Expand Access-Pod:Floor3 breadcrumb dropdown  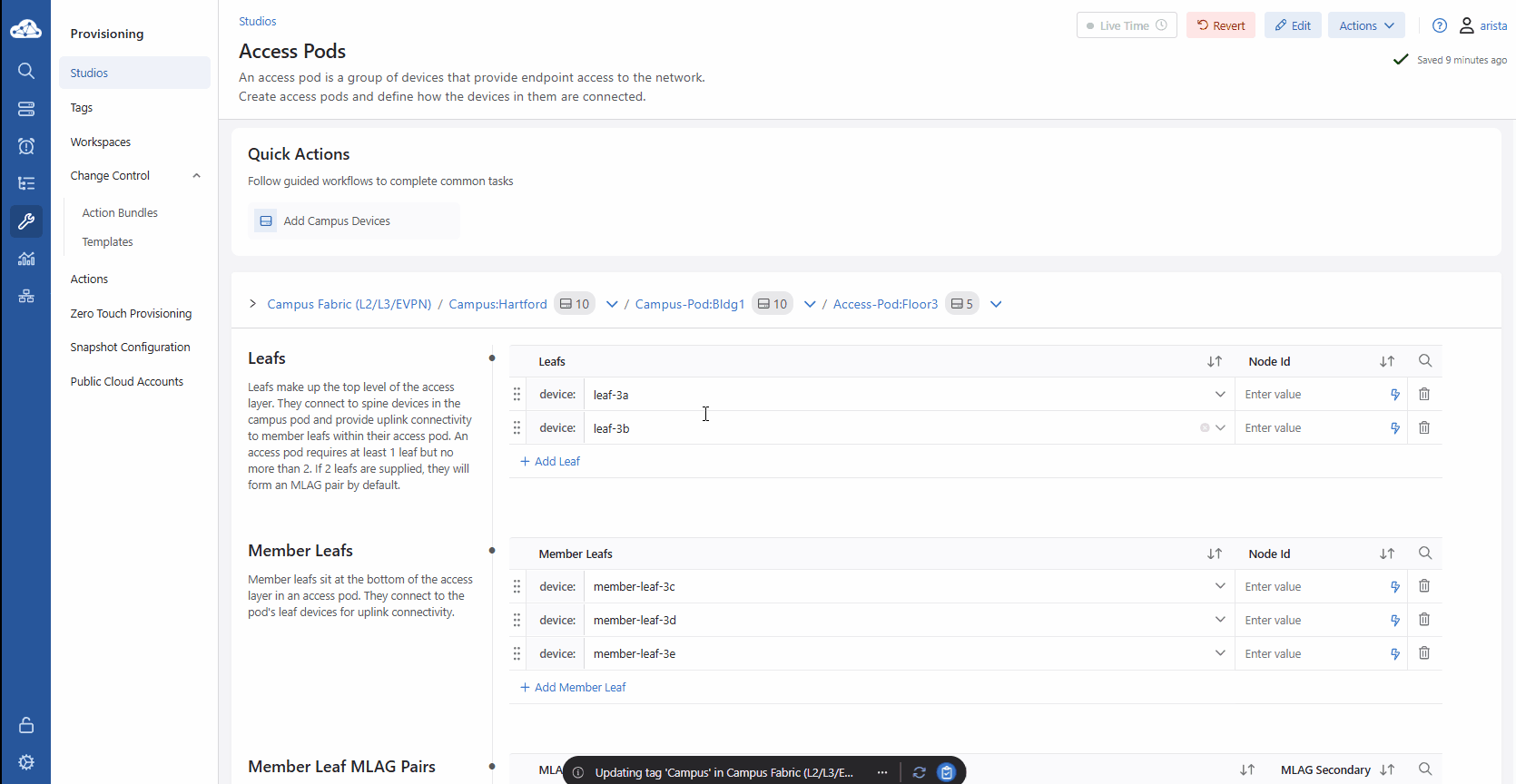point(996,304)
